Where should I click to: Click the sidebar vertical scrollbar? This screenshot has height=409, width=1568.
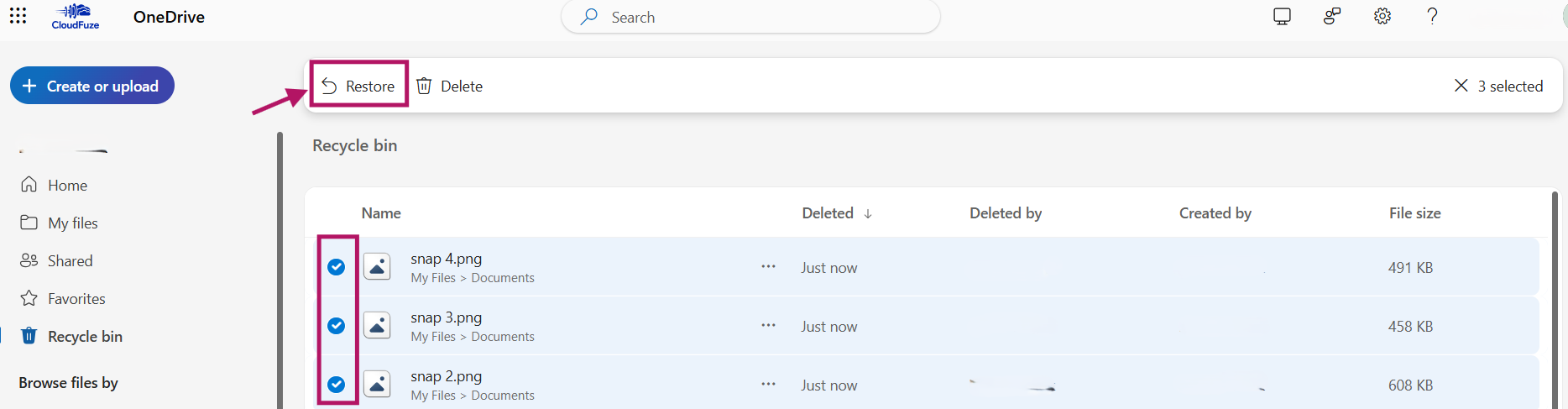[x=280, y=269]
